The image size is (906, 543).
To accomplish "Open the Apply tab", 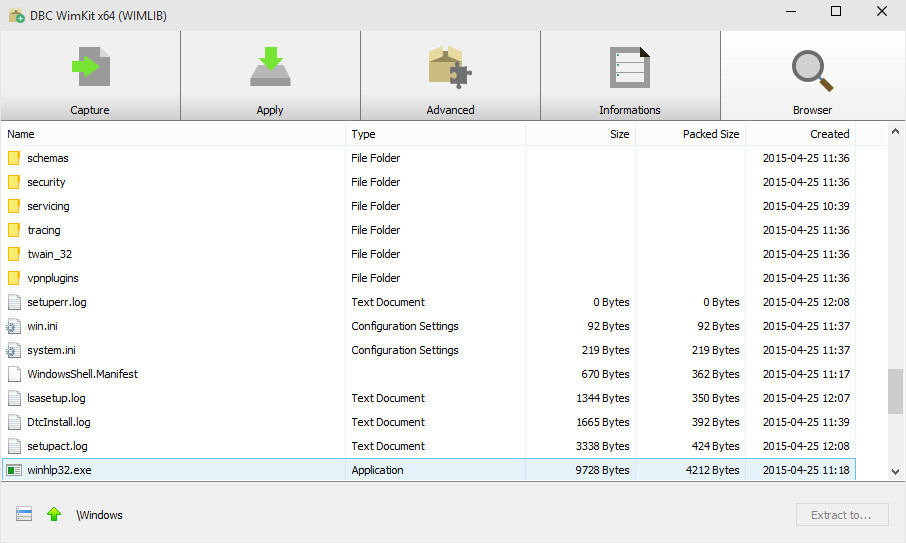I will point(270,76).
